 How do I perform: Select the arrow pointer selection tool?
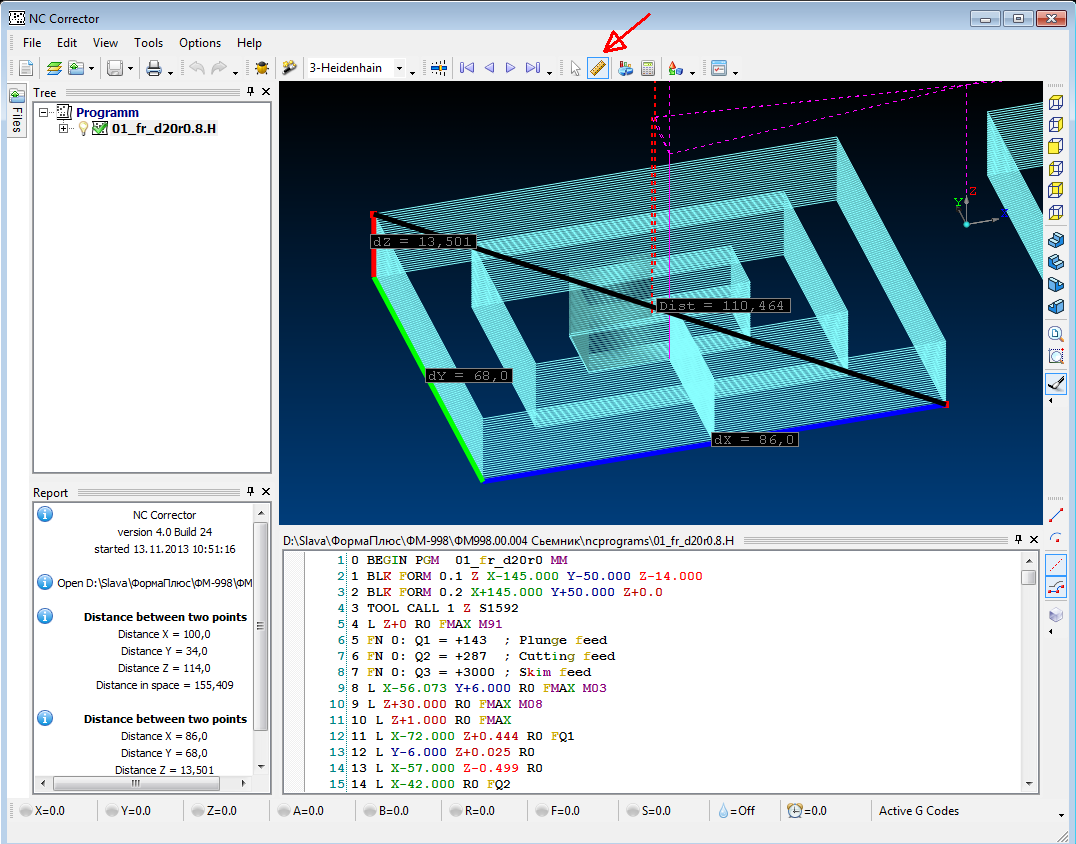tap(575, 68)
